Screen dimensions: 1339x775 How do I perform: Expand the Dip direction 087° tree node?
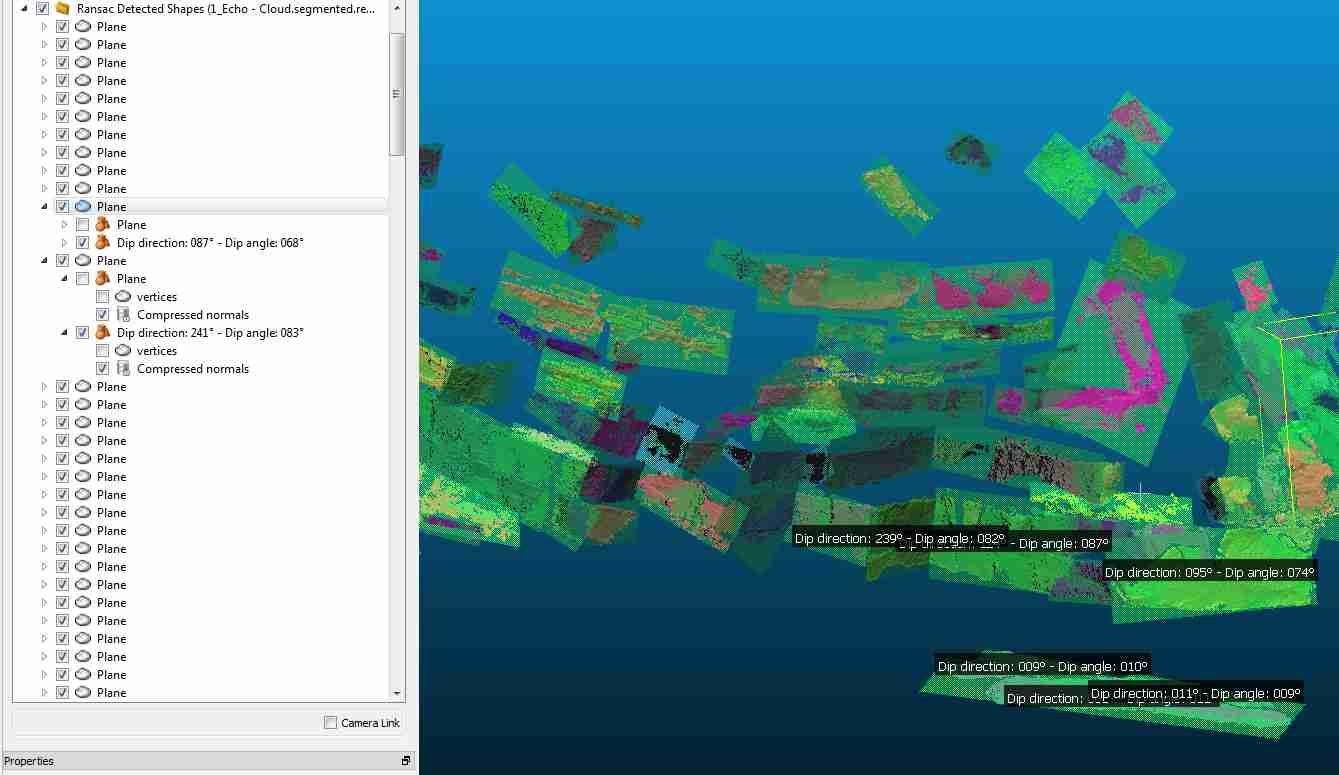coord(65,243)
